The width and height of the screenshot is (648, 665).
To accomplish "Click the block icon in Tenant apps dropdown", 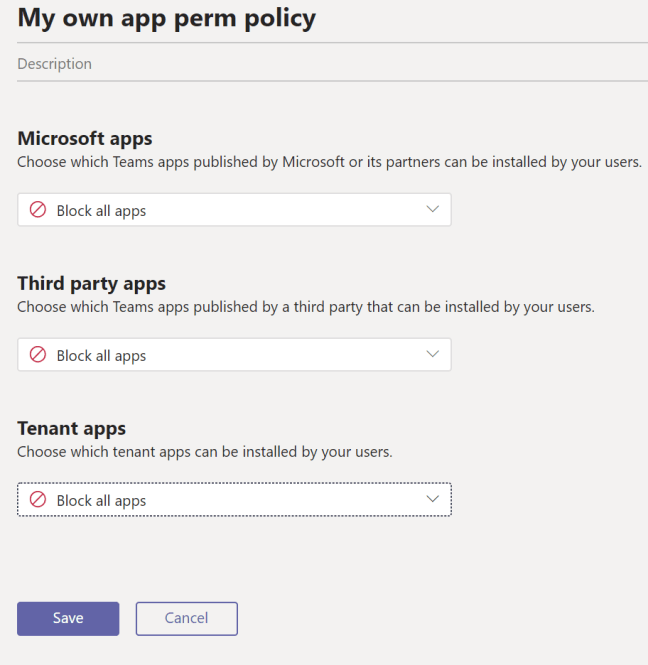I will (38, 500).
